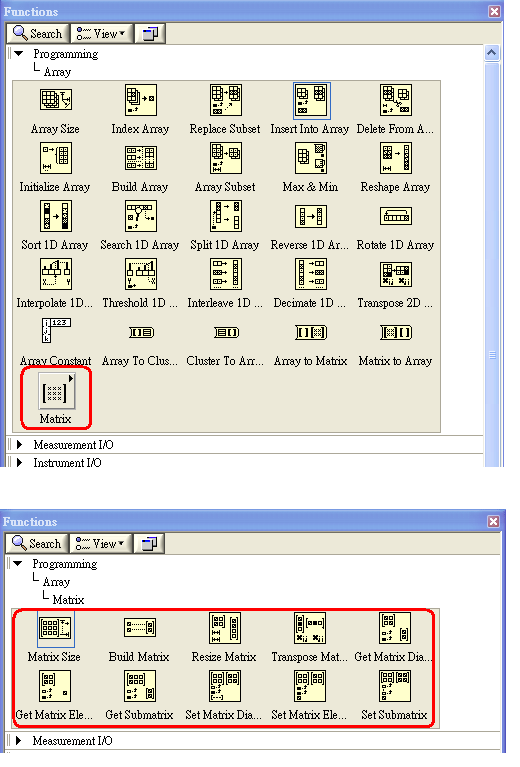Choose the Build Matrix function
520x767 pixels.
point(140,628)
